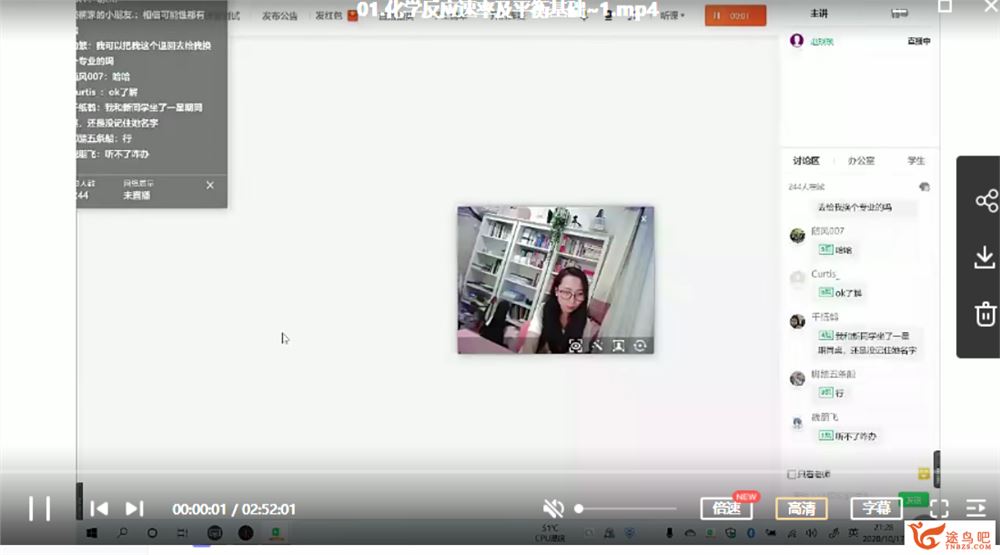Click 发布公告 in the top toolbar
The image size is (1000, 555).
(x=279, y=15)
